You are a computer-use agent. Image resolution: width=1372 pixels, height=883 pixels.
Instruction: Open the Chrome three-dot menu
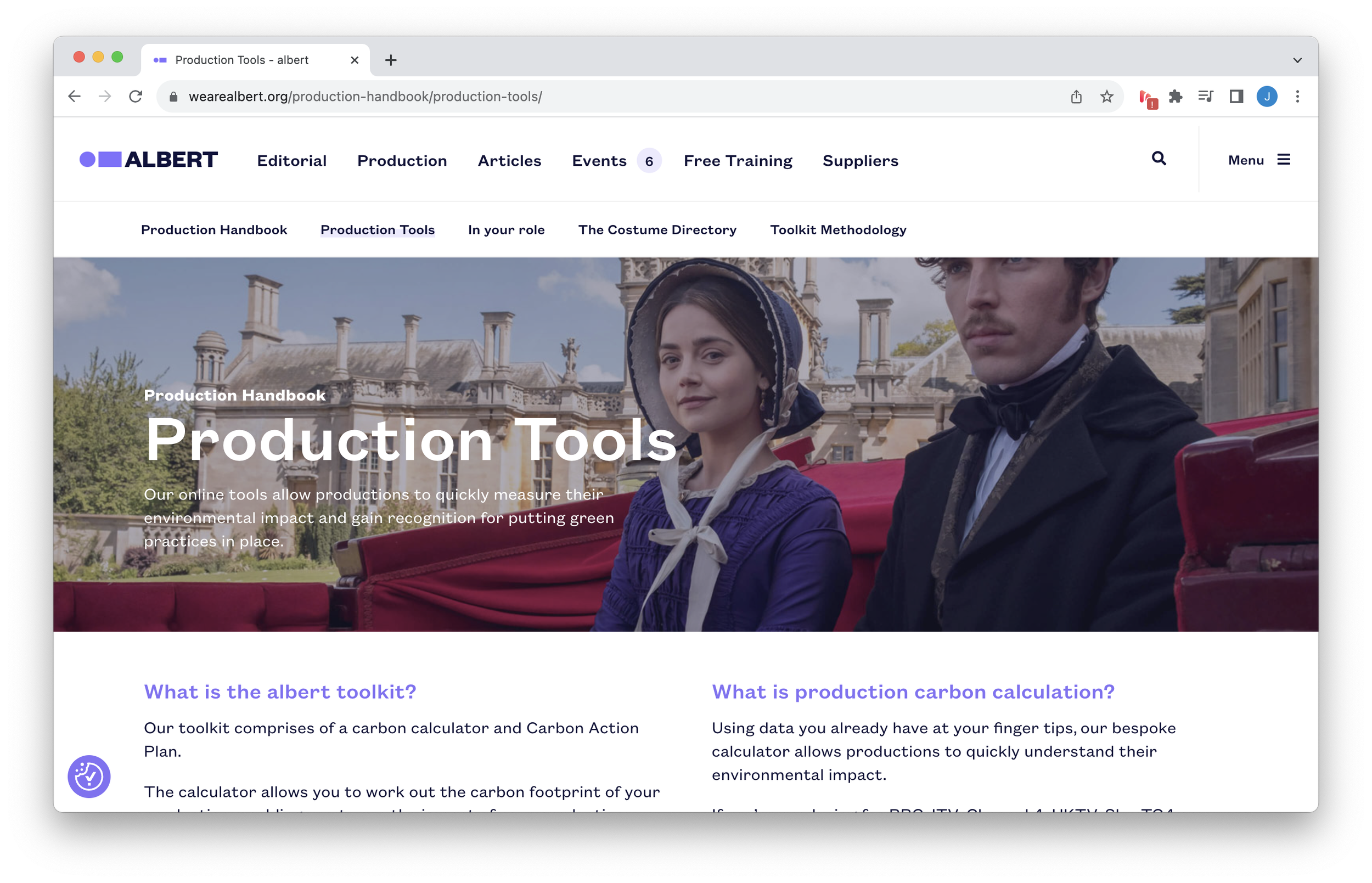pos(1297,97)
